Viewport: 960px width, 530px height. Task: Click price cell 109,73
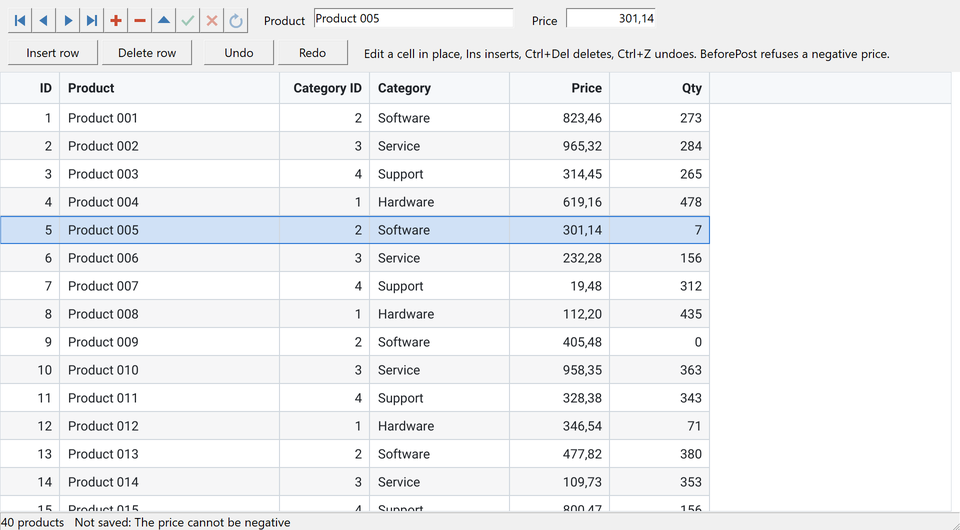pos(560,482)
